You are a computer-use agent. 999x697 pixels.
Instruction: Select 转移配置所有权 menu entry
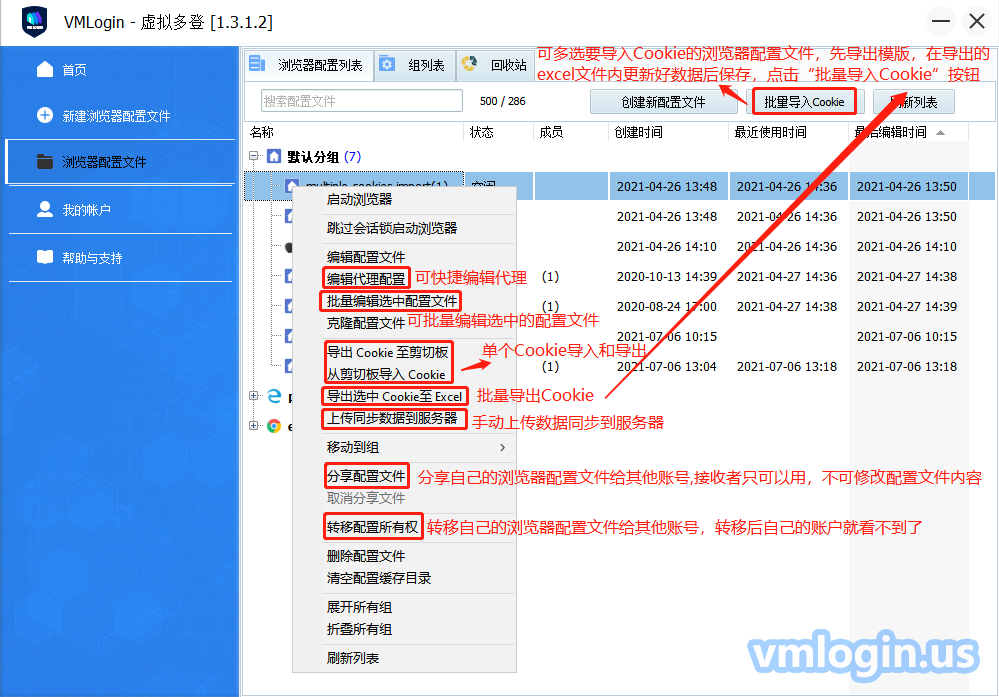[x=373, y=527]
